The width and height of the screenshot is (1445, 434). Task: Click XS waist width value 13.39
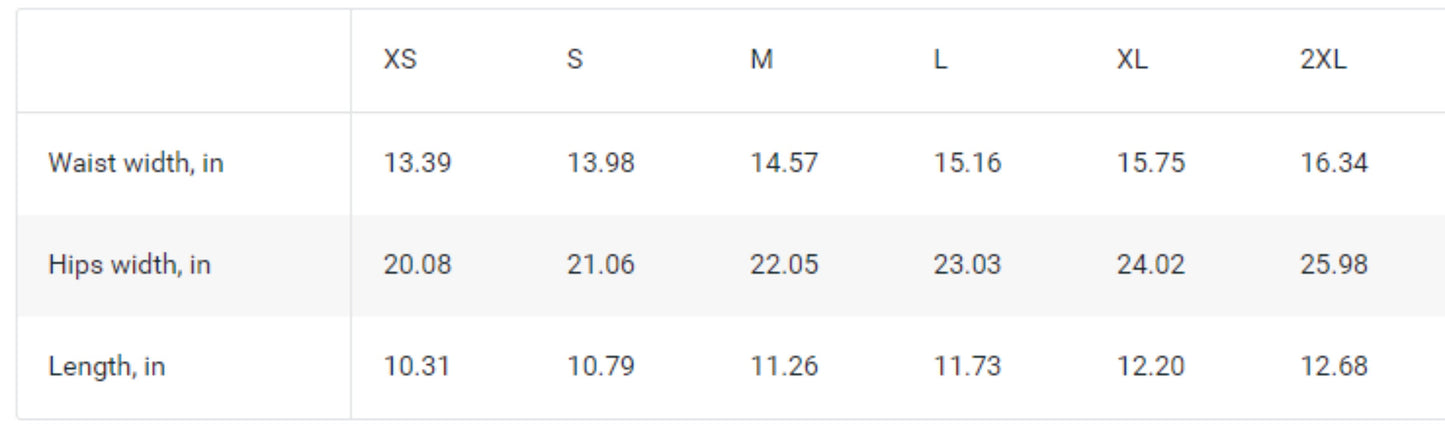(417, 163)
